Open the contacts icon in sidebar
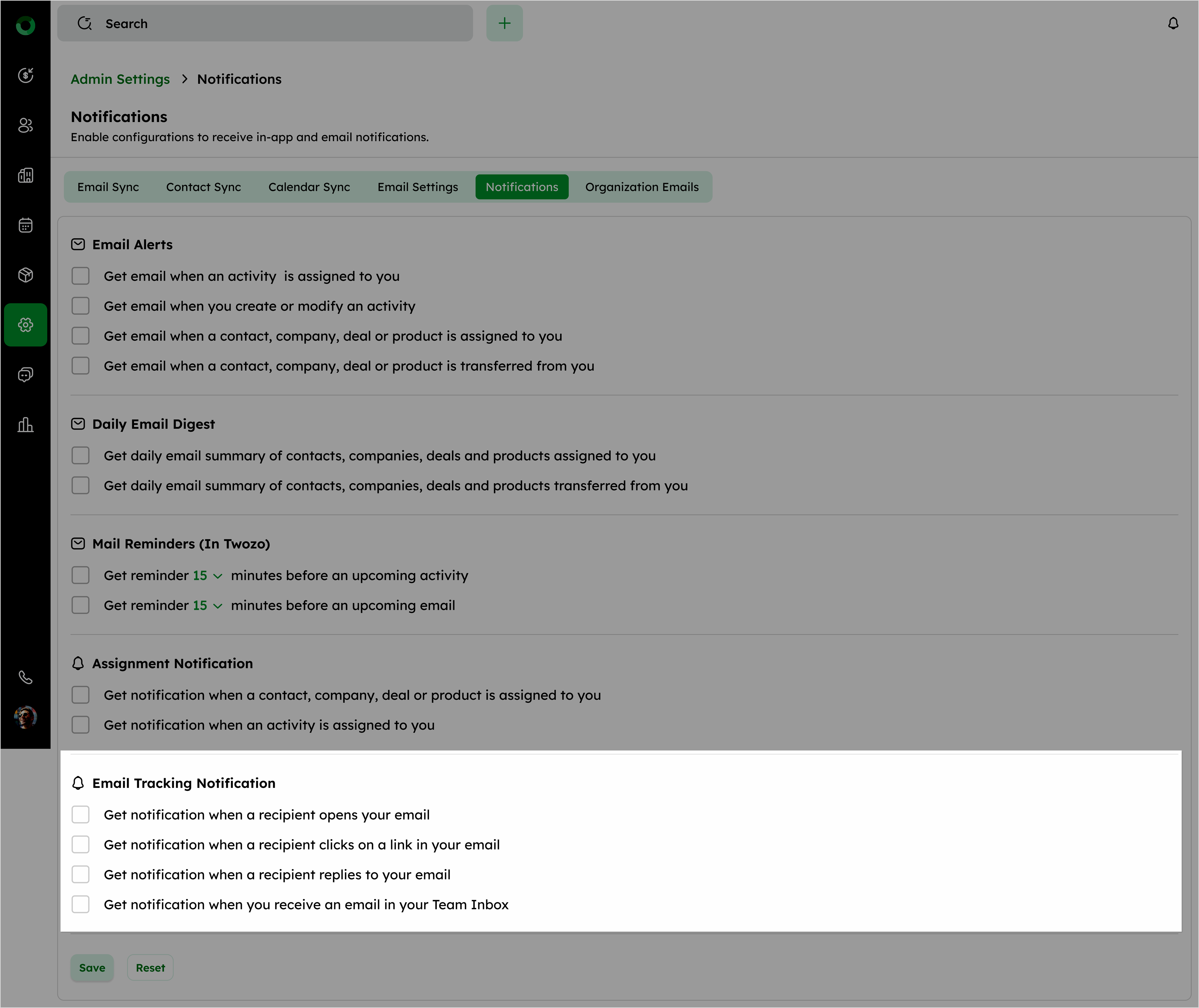Image resolution: width=1199 pixels, height=1008 pixels. pyautogui.click(x=25, y=125)
